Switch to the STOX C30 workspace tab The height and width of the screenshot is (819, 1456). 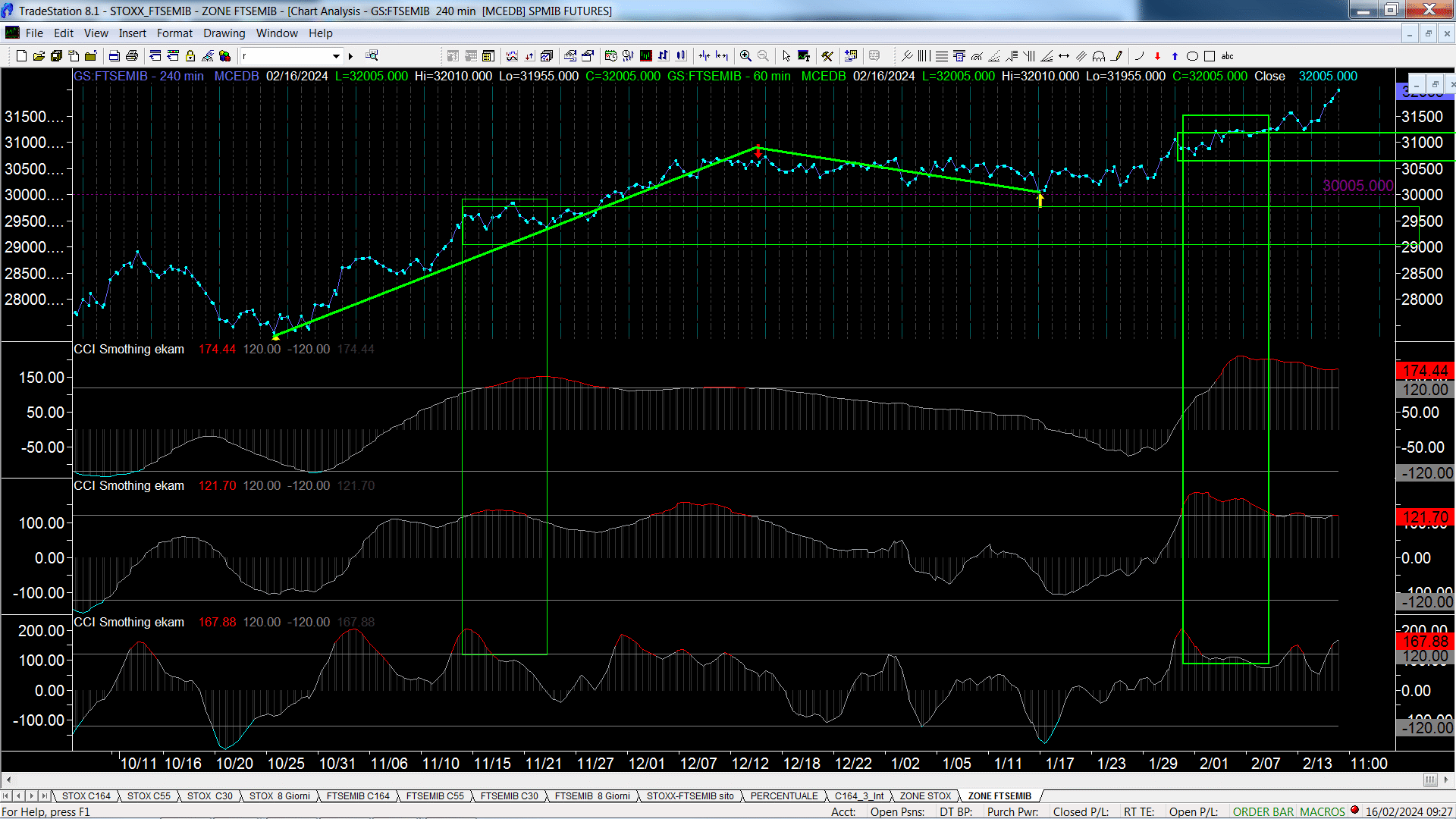coord(210,795)
